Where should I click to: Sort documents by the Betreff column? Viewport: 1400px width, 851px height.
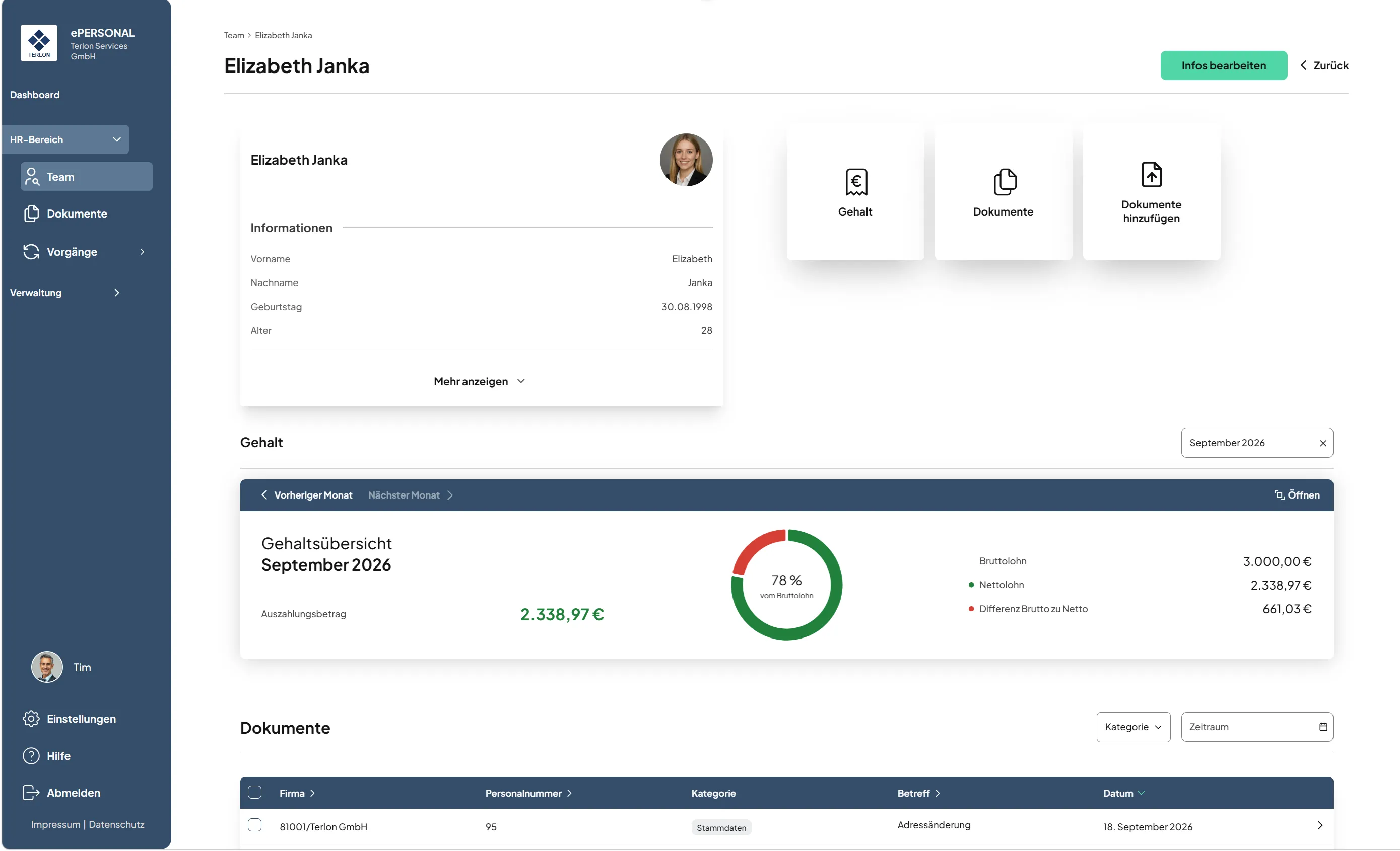pos(919,793)
